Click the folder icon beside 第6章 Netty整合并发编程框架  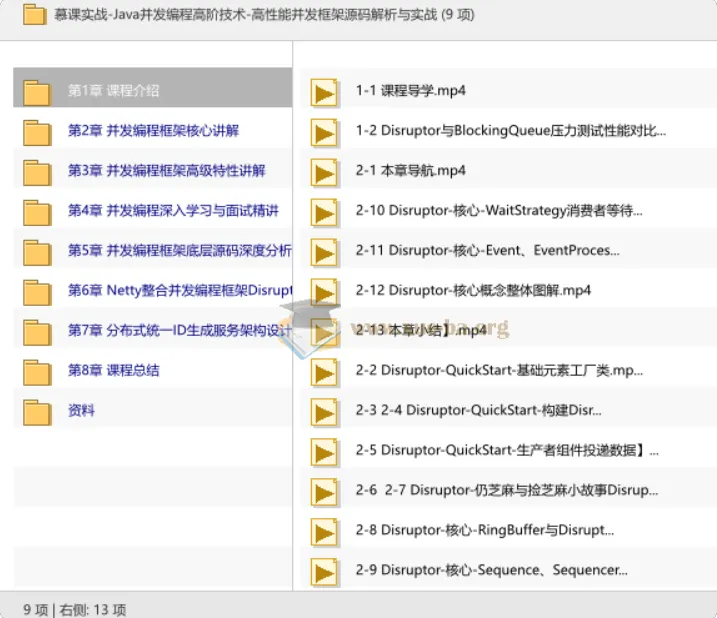pos(37,293)
